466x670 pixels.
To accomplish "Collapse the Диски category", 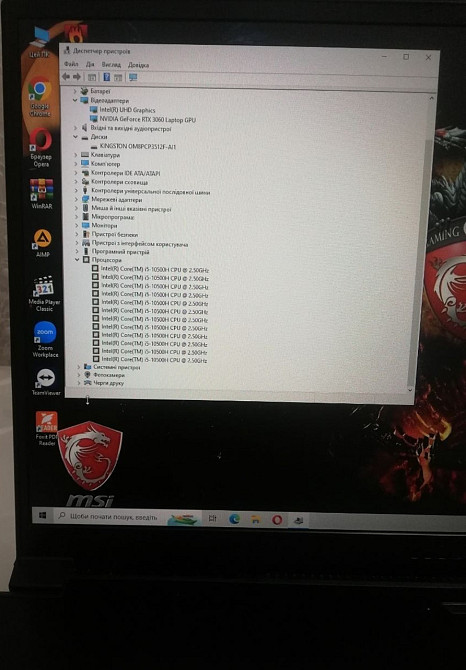I will (x=75, y=137).
